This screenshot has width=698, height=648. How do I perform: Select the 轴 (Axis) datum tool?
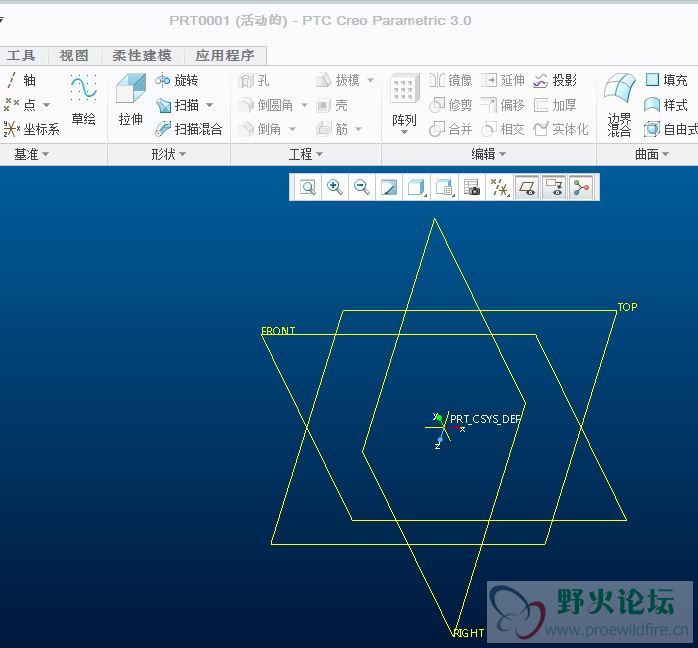pyautogui.click(x=21, y=80)
